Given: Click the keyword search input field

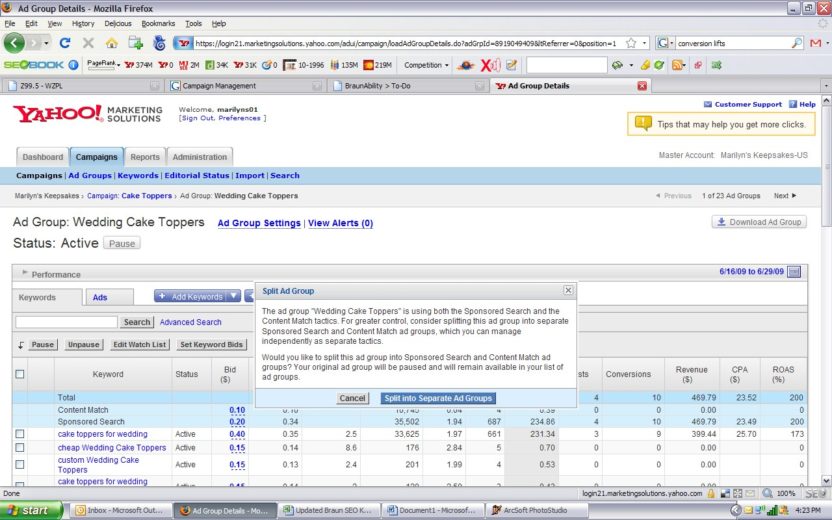Looking at the screenshot, I should coord(66,322).
